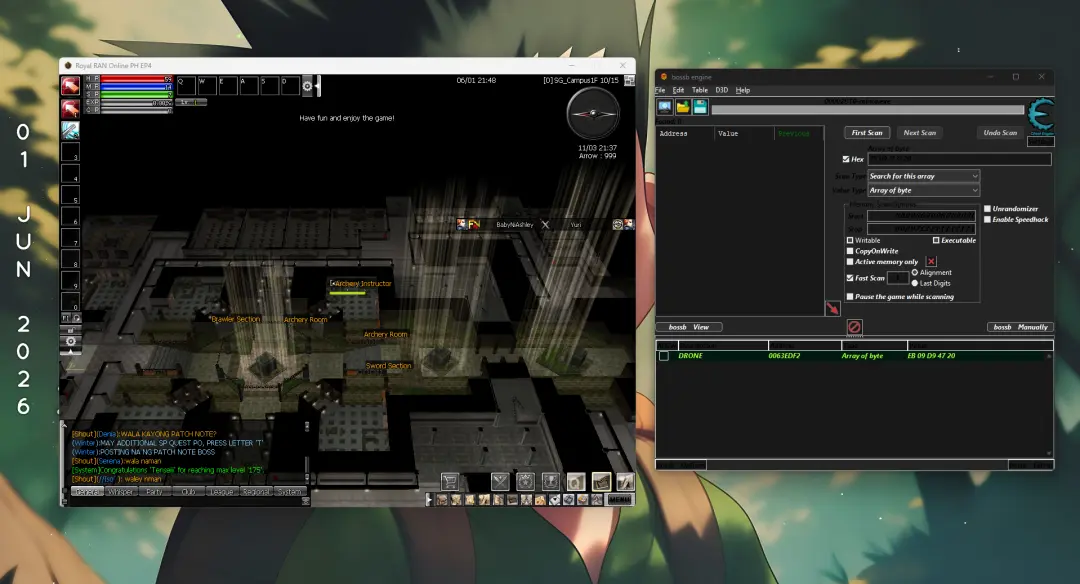Screen dimensions: 1080x584
Task: Open the shopping cart item shop
Action: tap(450, 481)
